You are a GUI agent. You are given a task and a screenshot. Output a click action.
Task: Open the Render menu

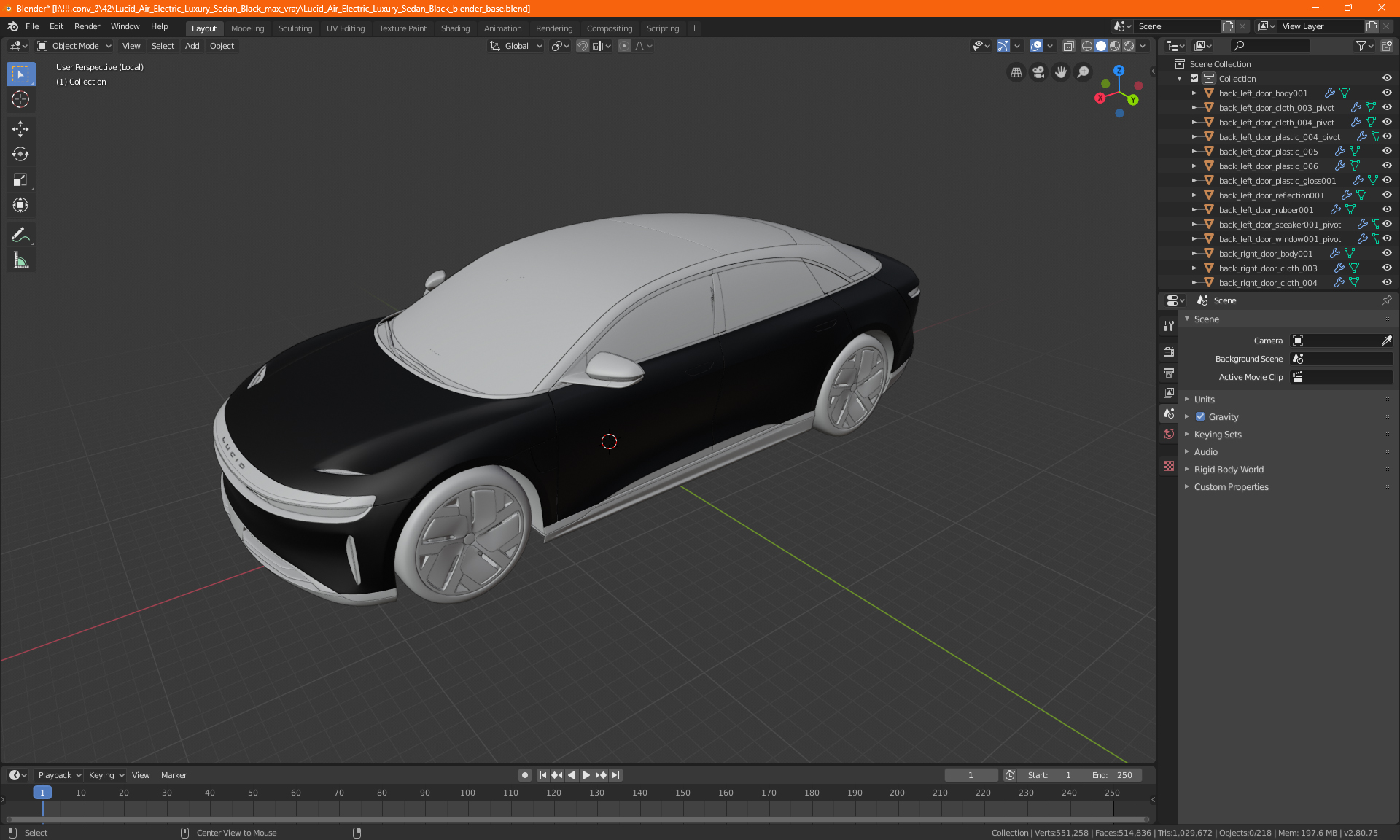click(87, 26)
